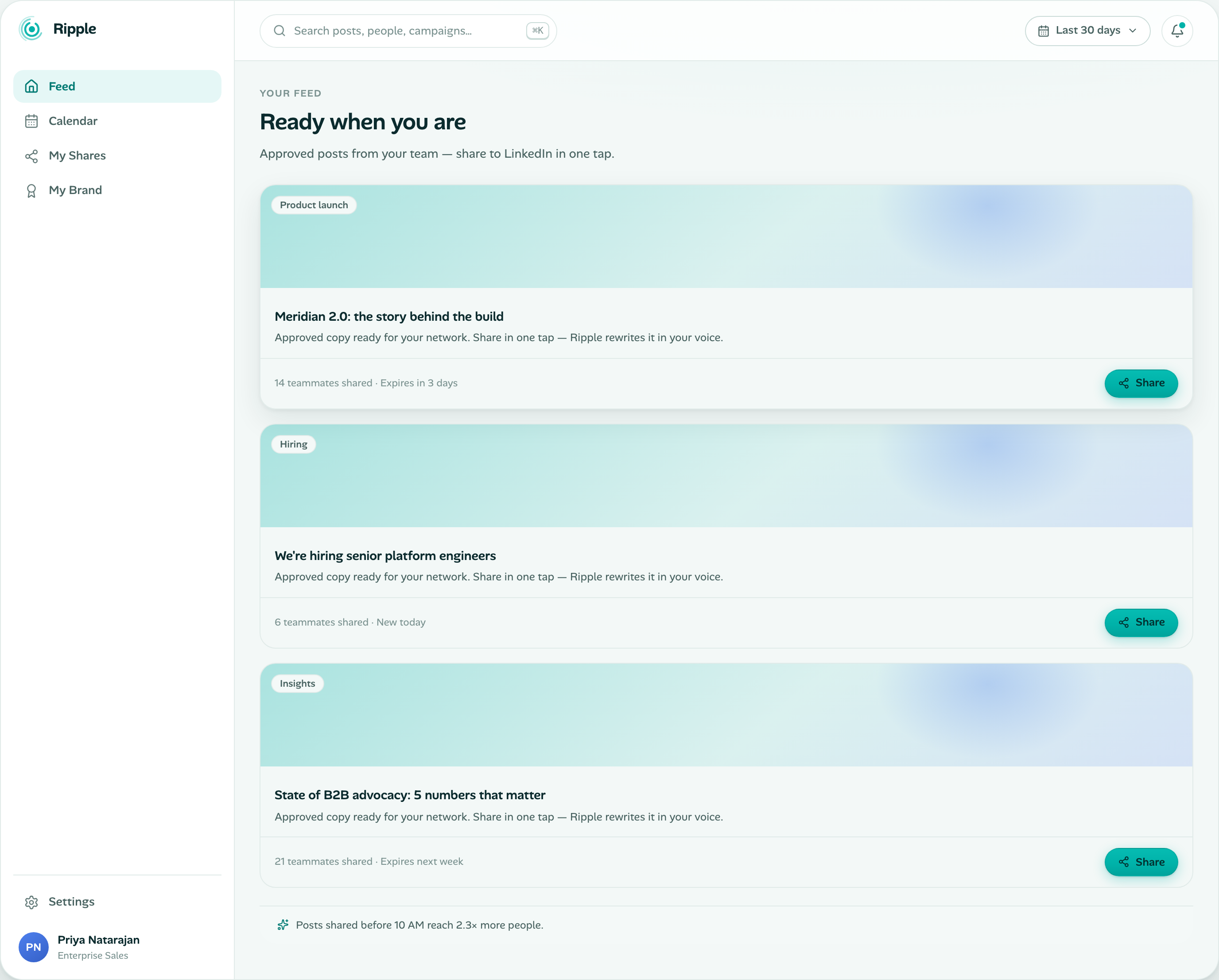Click the Ripple brand name

(x=74, y=29)
